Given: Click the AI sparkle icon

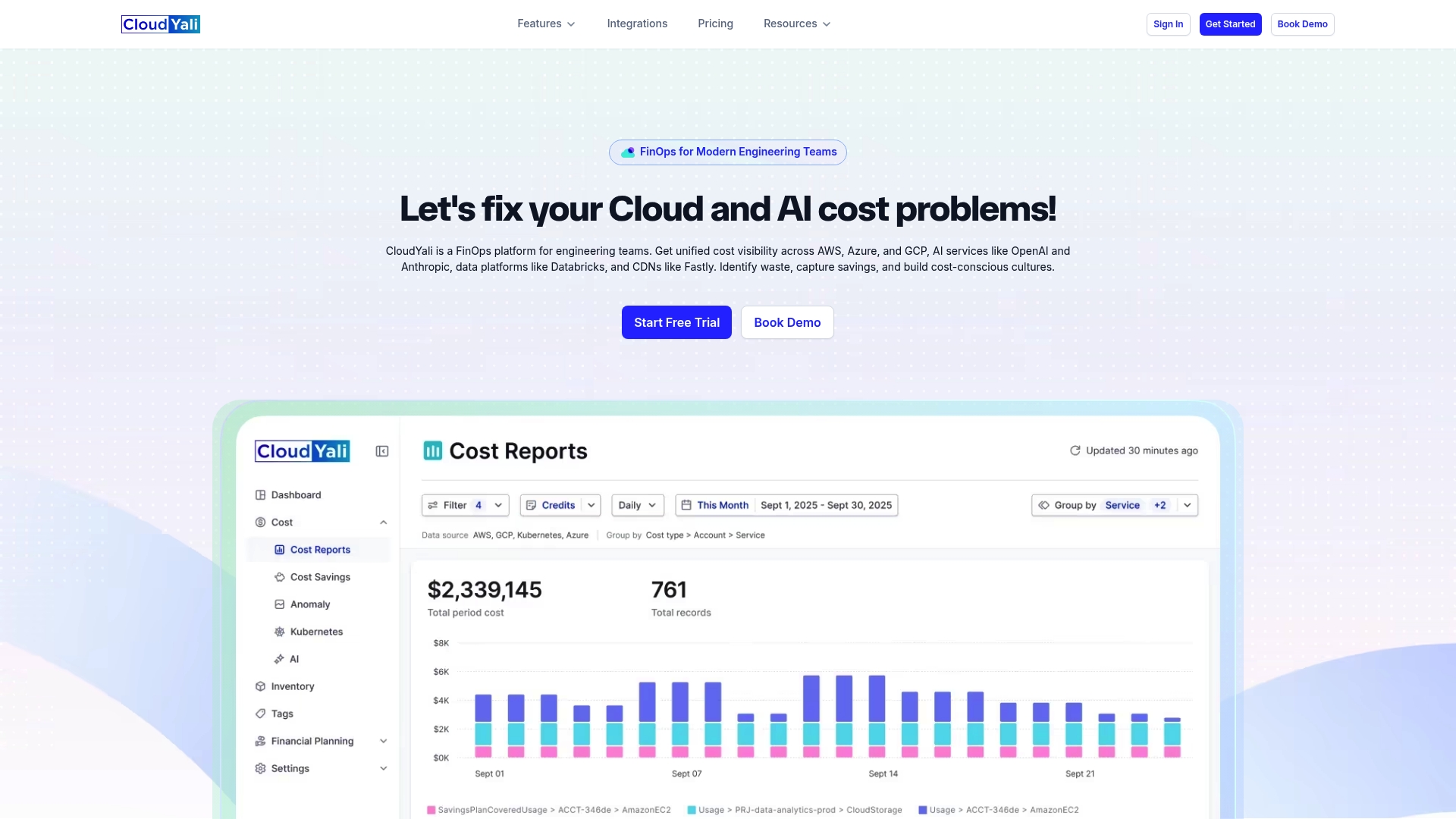Looking at the screenshot, I should click(279, 659).
